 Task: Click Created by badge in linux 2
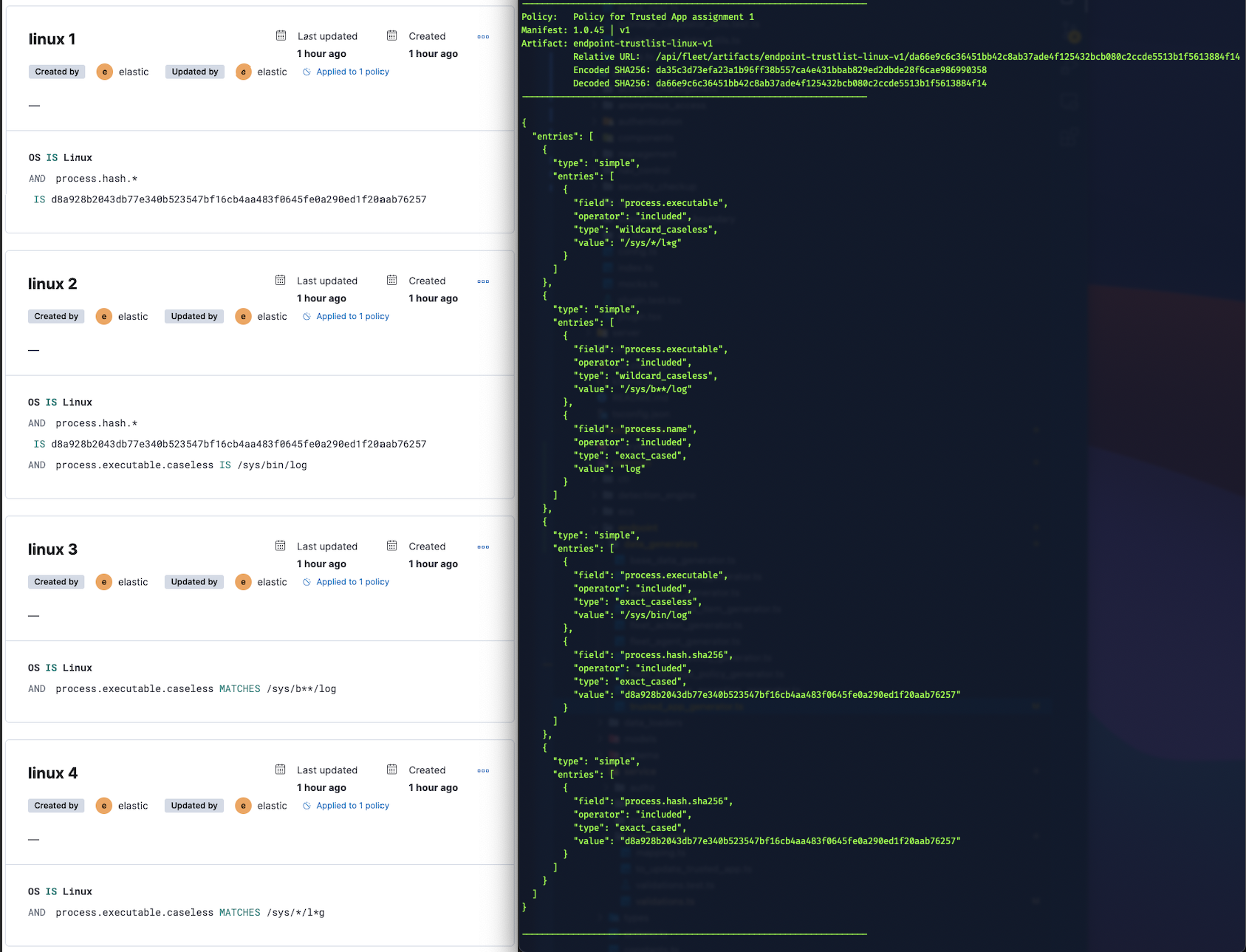[x=56, y=316]
